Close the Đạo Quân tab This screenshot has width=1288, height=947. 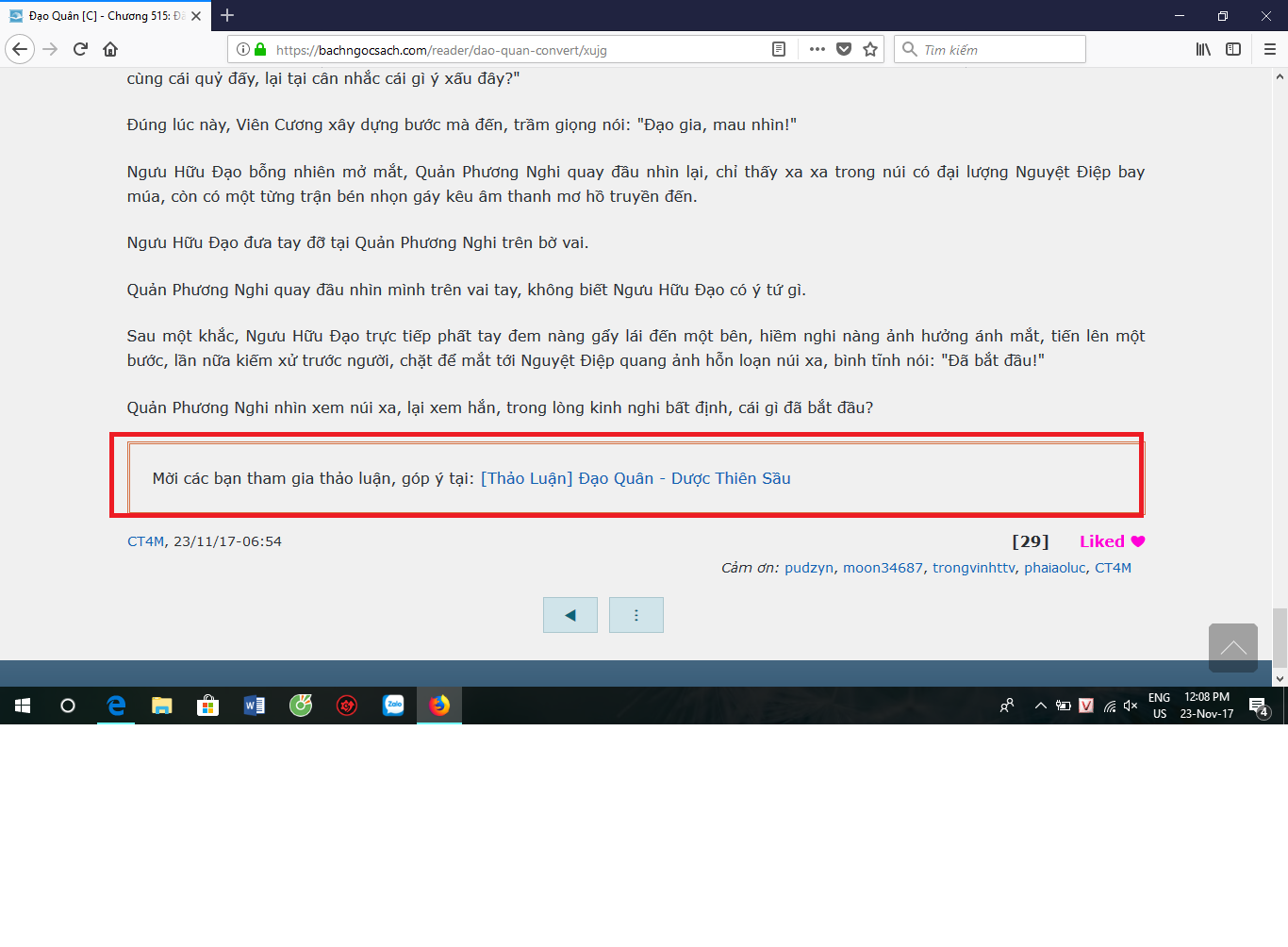pyautogui.click(x=196, y=16)
